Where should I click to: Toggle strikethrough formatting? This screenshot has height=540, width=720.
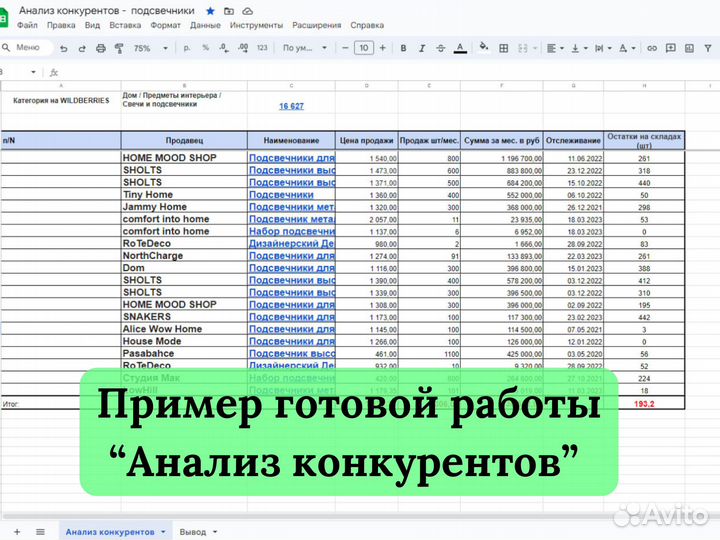coord(440,48)
